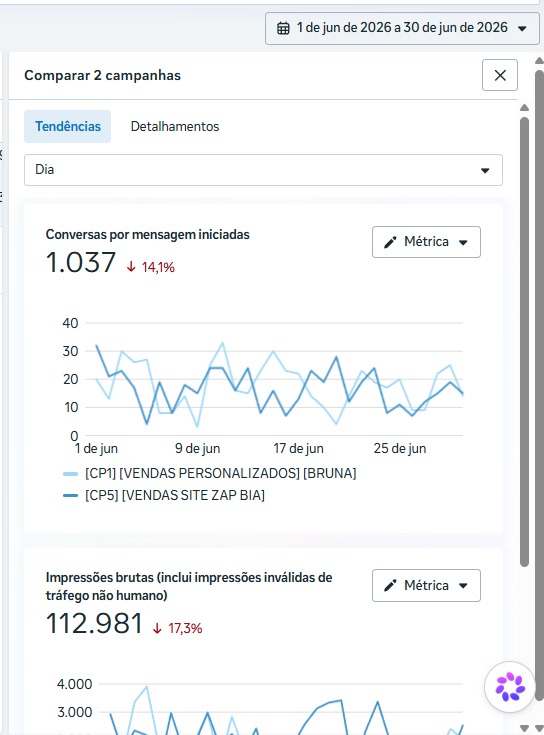The image size is (544, 735).
Task: Click the down arrow icon beside 14,1%
Action: pyautogui.click(x=131, y=267)
